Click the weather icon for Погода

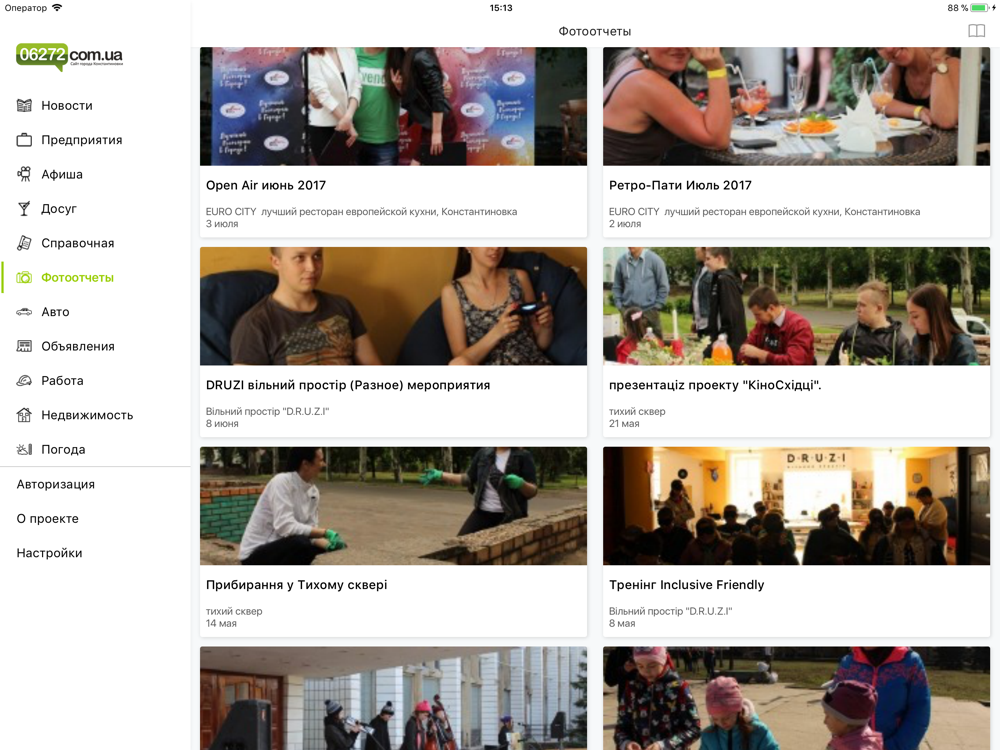[x=24, y=450]
